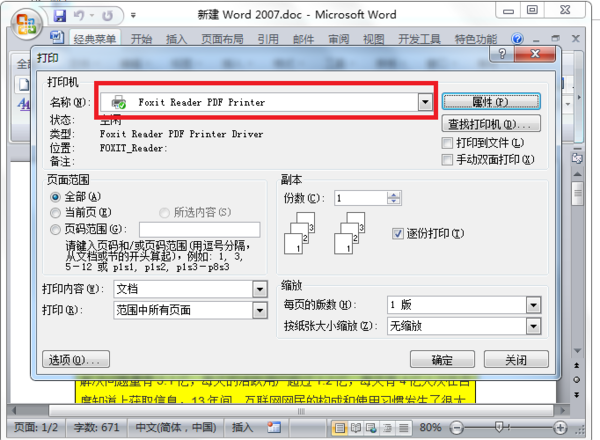Open 经典菜单 tab
The image size is (600, 440).
95,39
